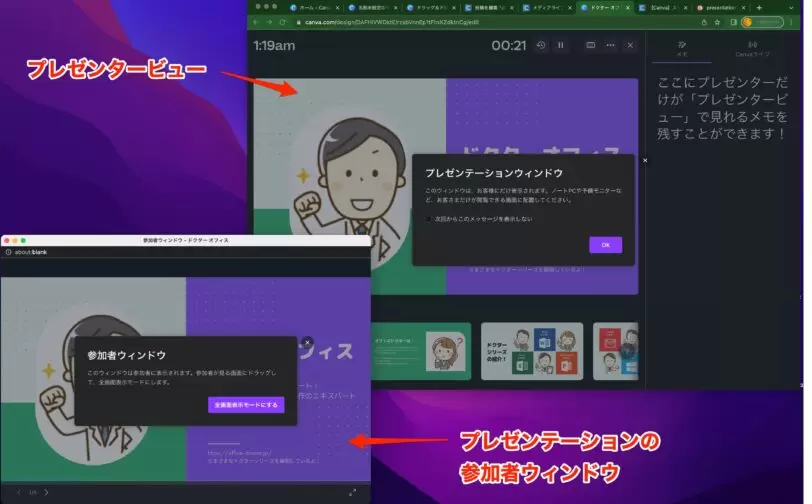812x504 pixels.
Task: Switch to the メモ notes tab
Action: click(x=682, y=49)
